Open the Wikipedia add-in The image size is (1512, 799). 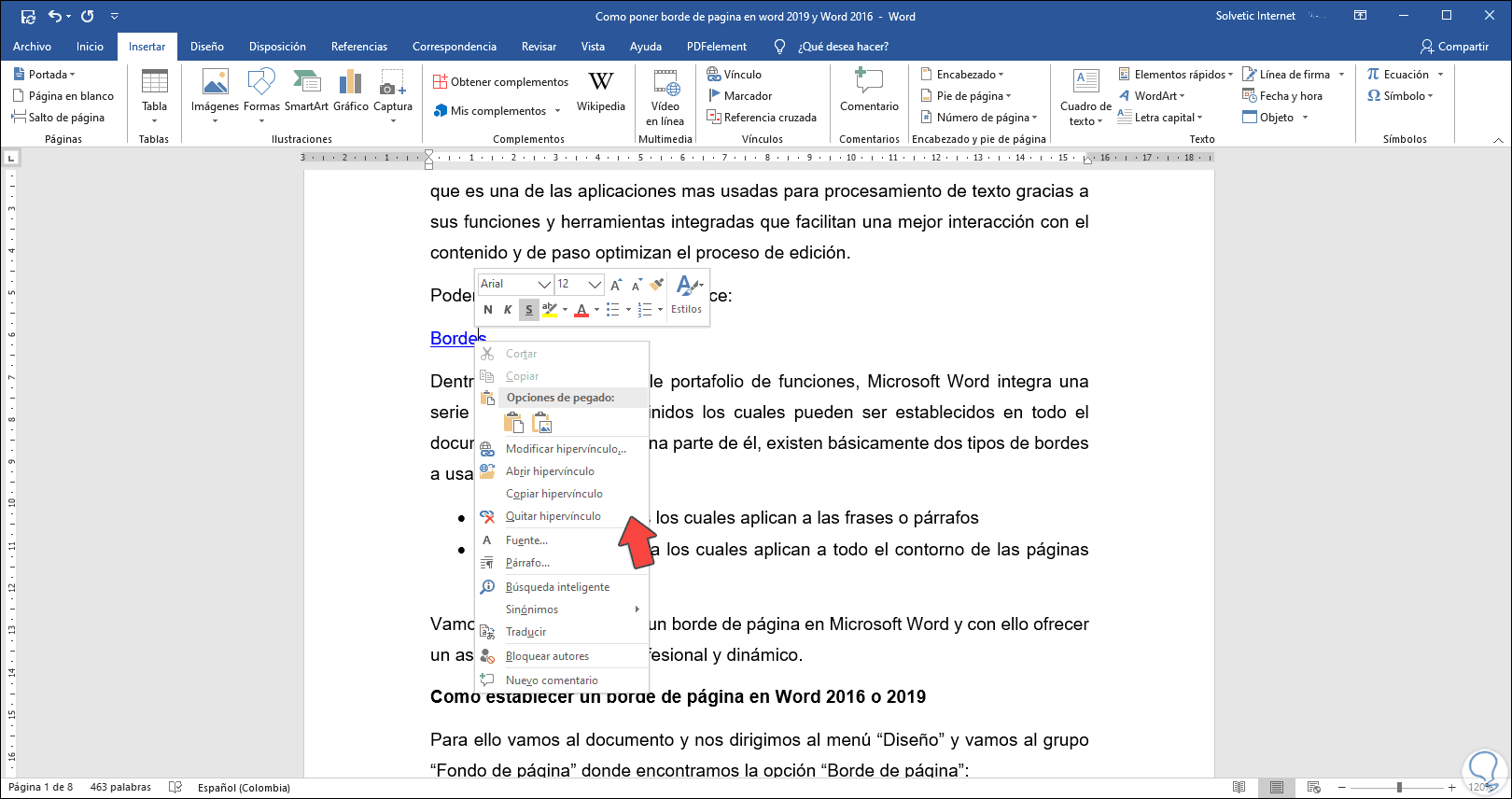point(601,91)
